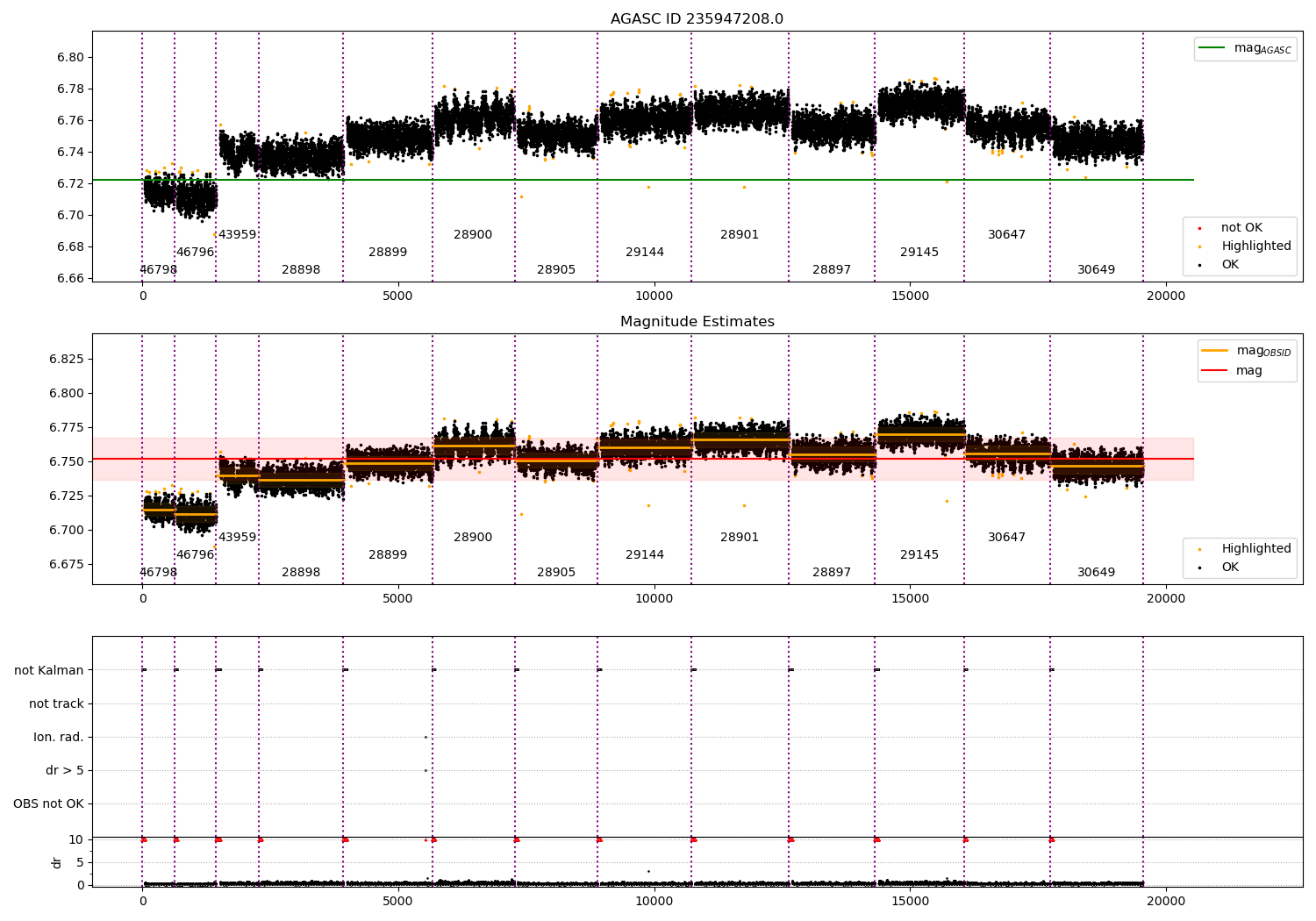Click 'Highlighted' in the top plot legend
The height and width of the screenshot is (921, 1316).
point(1246,246)
